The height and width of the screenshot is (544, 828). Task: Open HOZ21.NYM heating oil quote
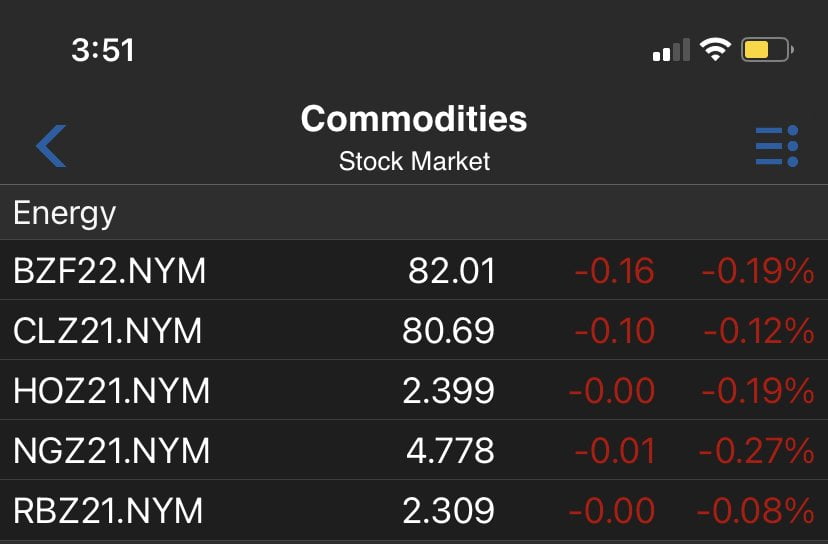click(x=112, y=391)
